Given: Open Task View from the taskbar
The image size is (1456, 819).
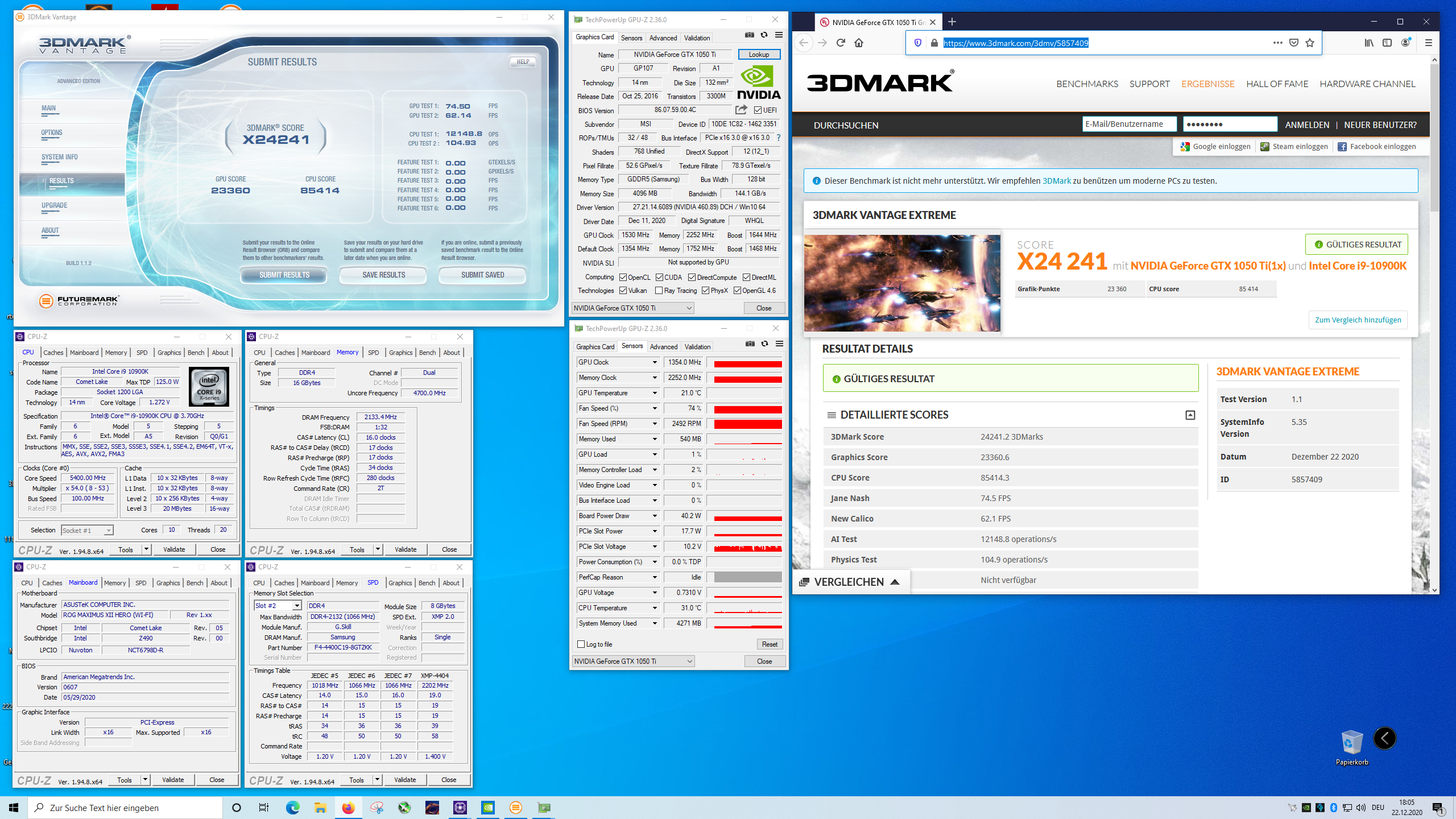Looking at the screenshot, I should [264, 808].
